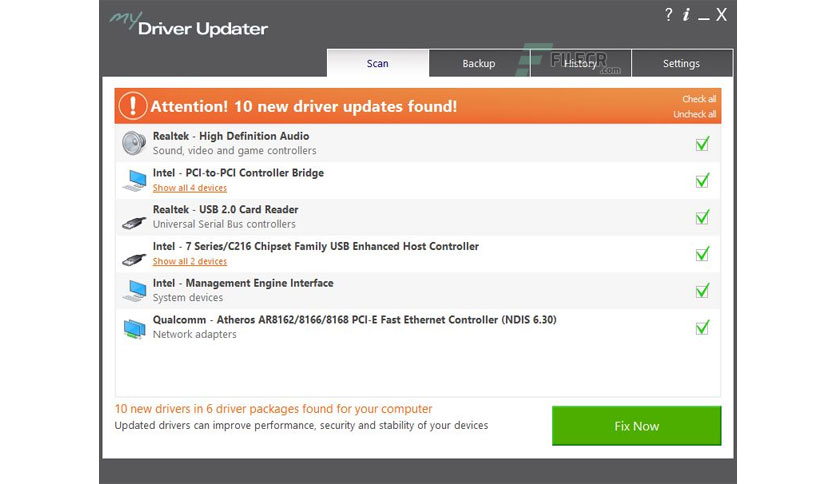The width and height of the screenshot is (836, 484).
Task: Click Updated drivers can improve performance text
Action: tap(301, 425)
